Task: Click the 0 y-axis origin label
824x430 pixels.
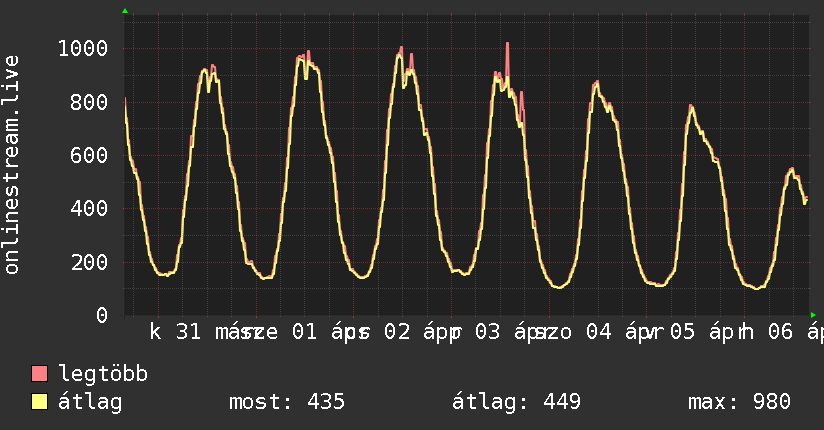Action: click(101, 316)
